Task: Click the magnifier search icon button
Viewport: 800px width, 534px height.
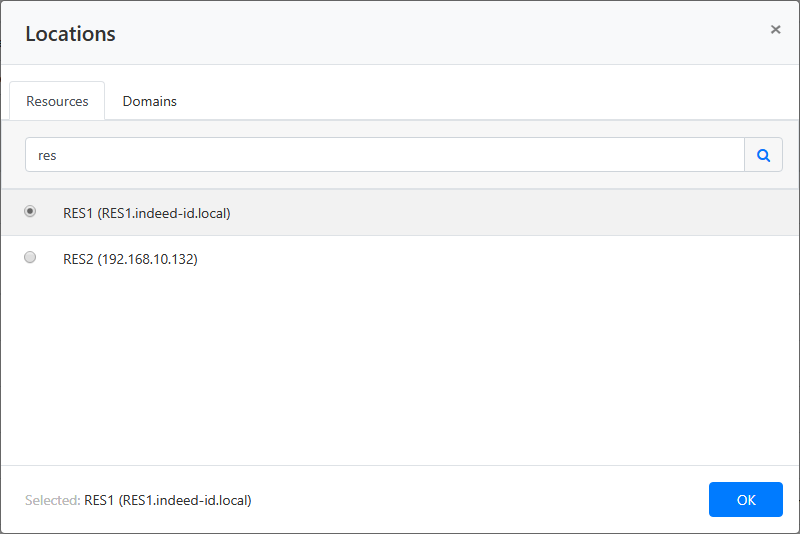Action: 763,155
